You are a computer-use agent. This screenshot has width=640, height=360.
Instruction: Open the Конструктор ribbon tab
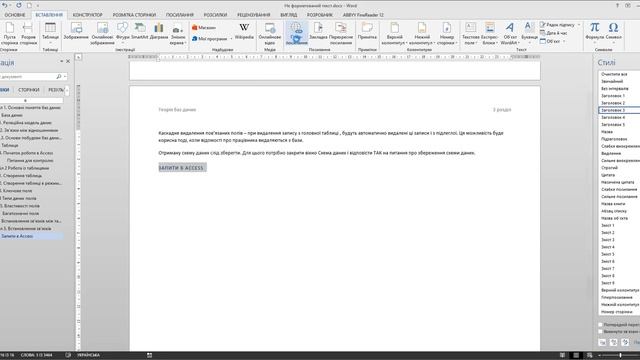coord(87,15)
